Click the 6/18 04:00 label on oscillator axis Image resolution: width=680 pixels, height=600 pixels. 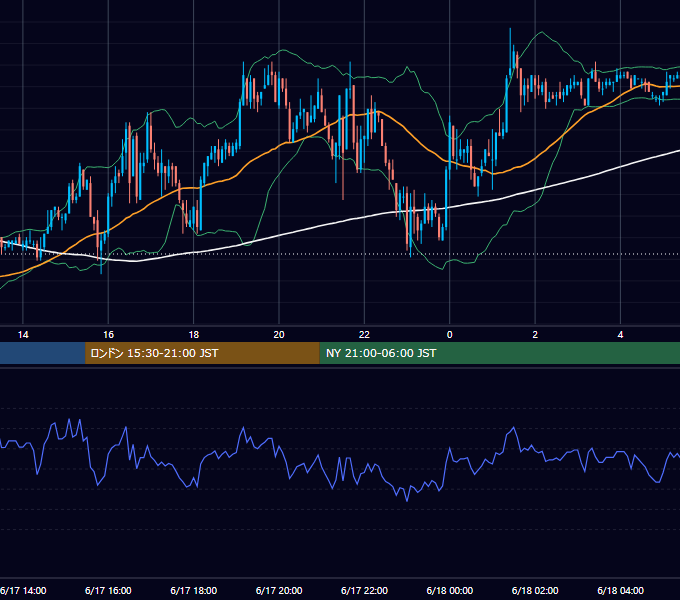coord(621,590)
